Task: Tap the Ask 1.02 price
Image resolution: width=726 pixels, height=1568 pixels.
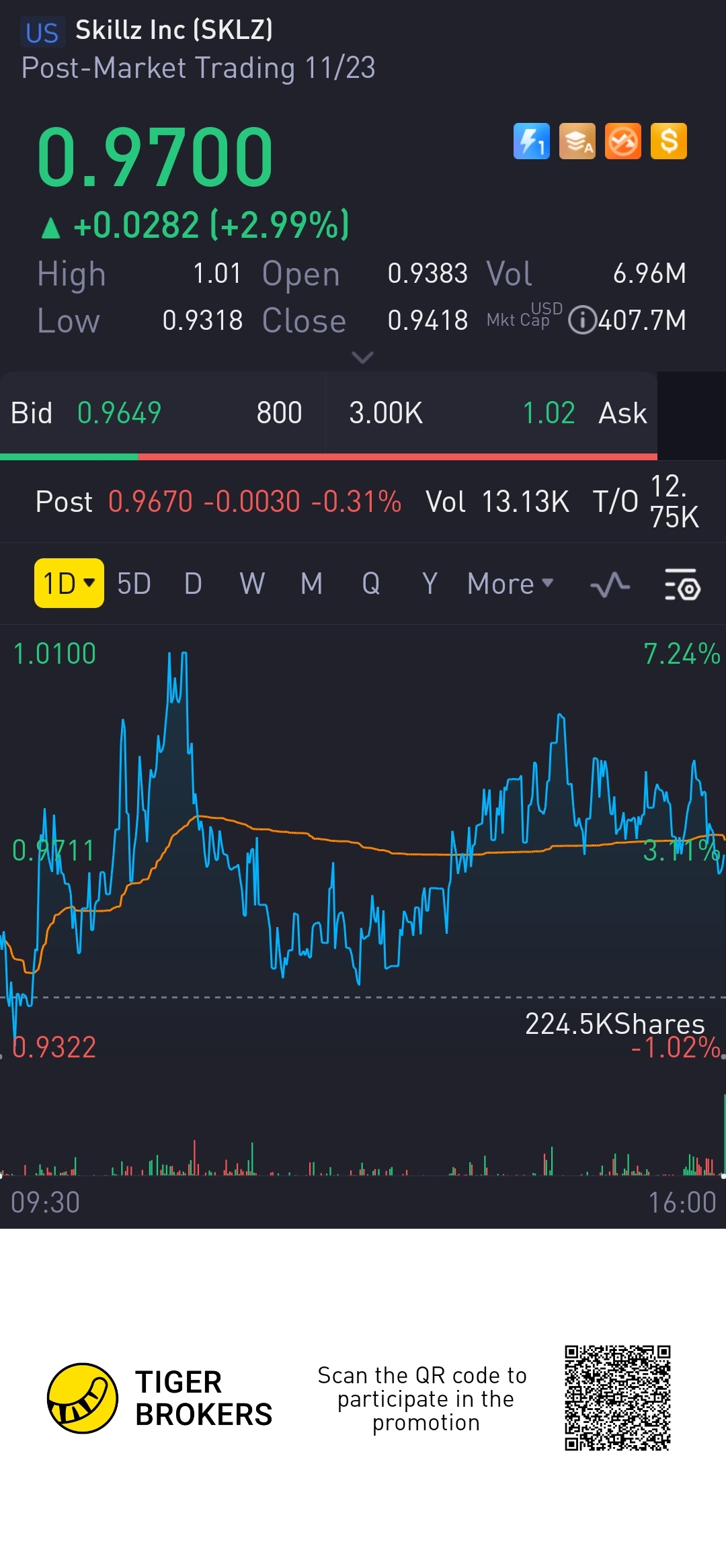Action: [549, 413]
